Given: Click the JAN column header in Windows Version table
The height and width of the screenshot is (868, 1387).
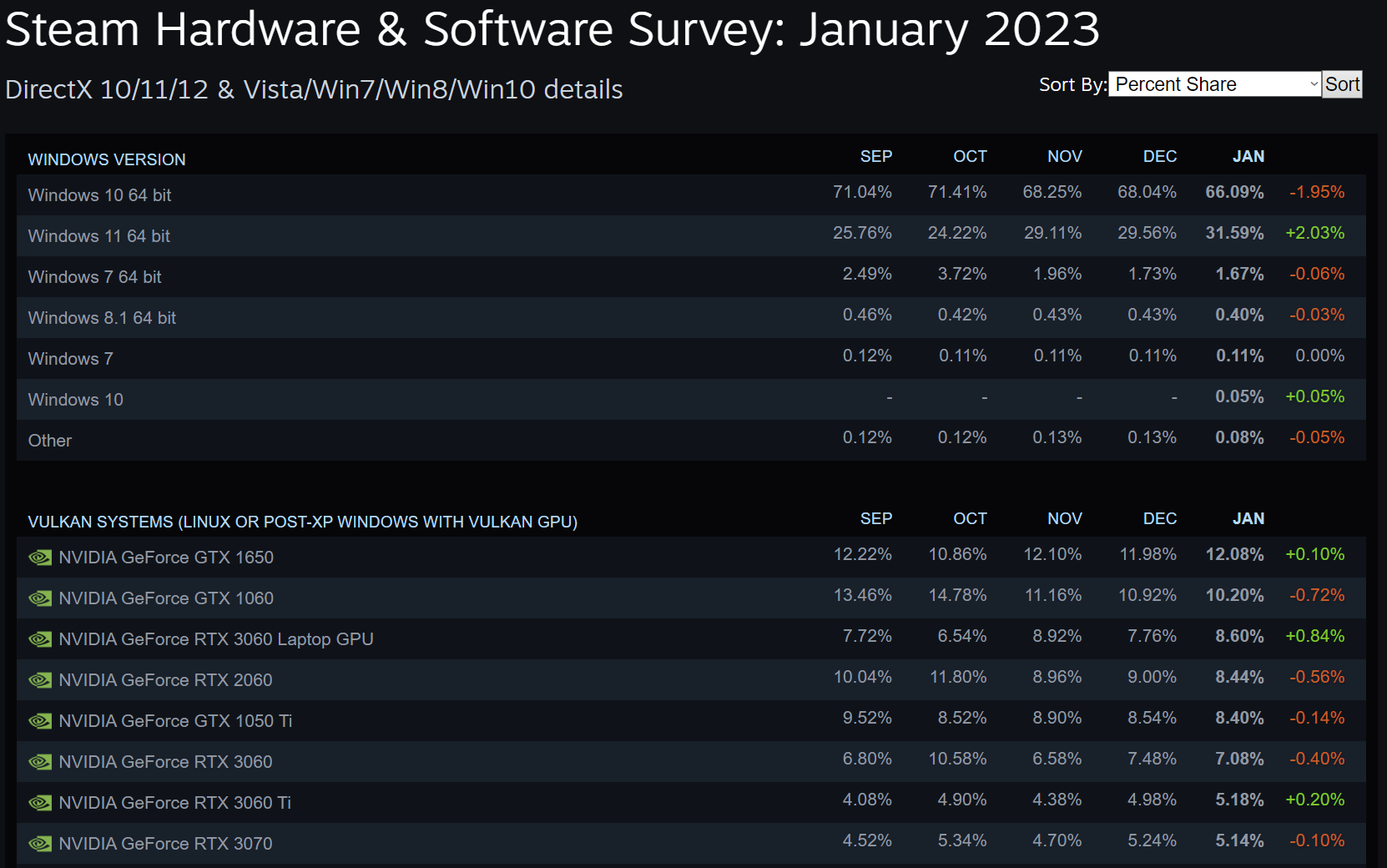Looking at the screenshot, I should 1248,157.
